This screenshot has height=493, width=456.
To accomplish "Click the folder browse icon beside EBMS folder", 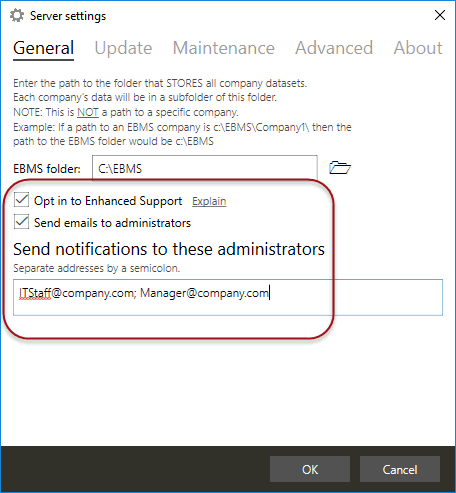I will (340, 167).
